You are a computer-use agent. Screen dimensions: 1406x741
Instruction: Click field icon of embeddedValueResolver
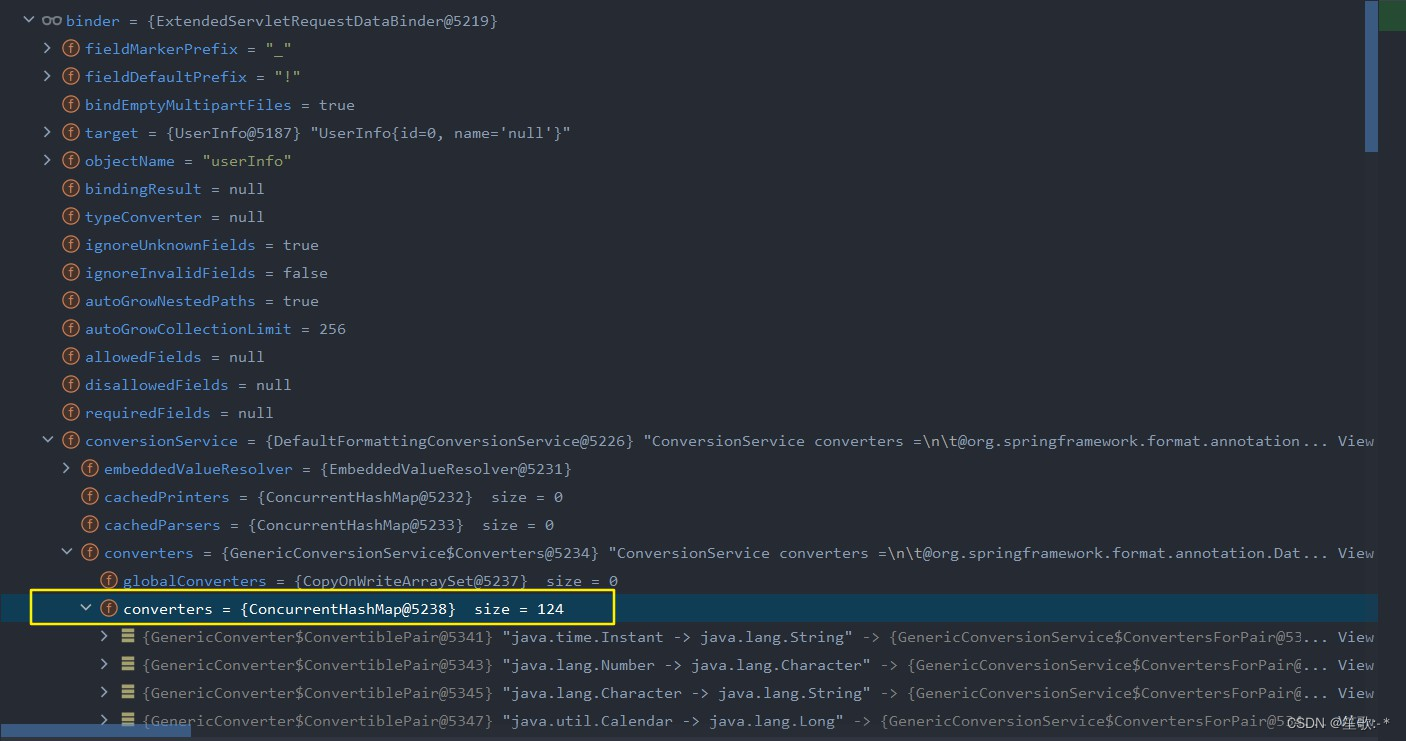[x=89, y=468]
